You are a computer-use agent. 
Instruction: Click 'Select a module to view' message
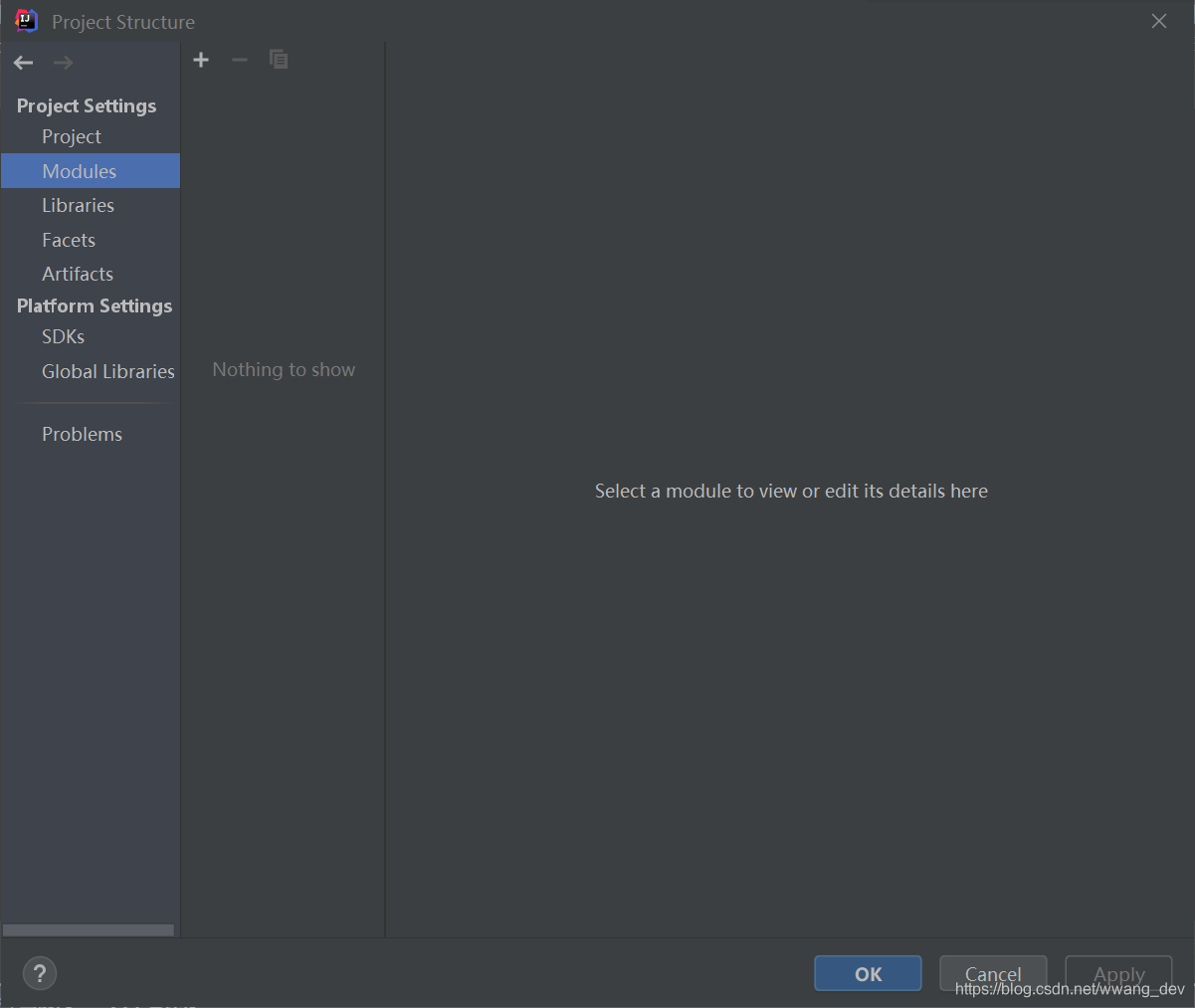click(791, 491)
